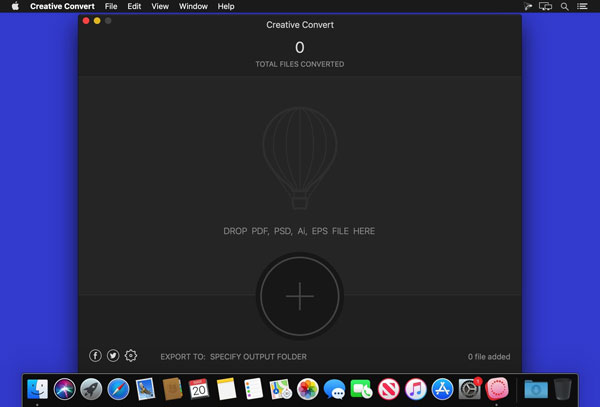The width and height of the screenshot is (600, 407).
Task: Open the Facebook share icon
Action: click(x=95, y=356)
